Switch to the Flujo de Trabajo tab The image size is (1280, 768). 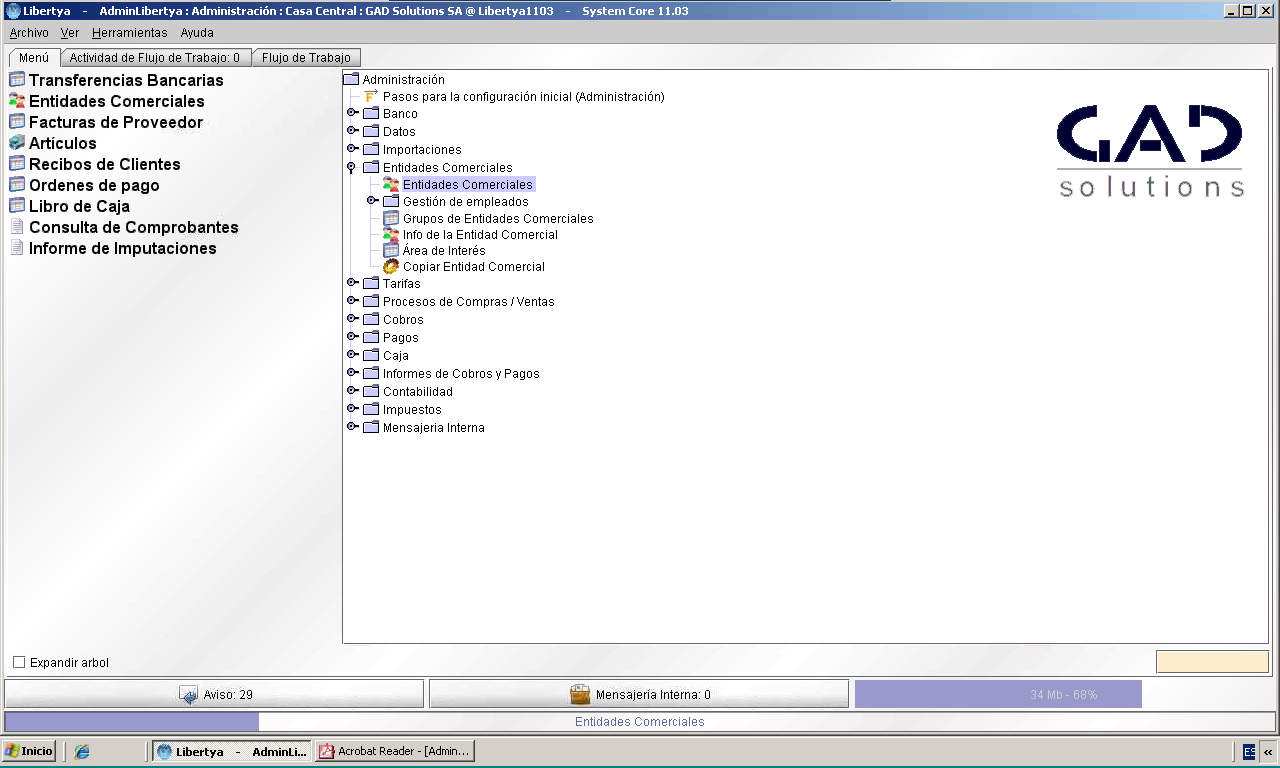(306, 58)
